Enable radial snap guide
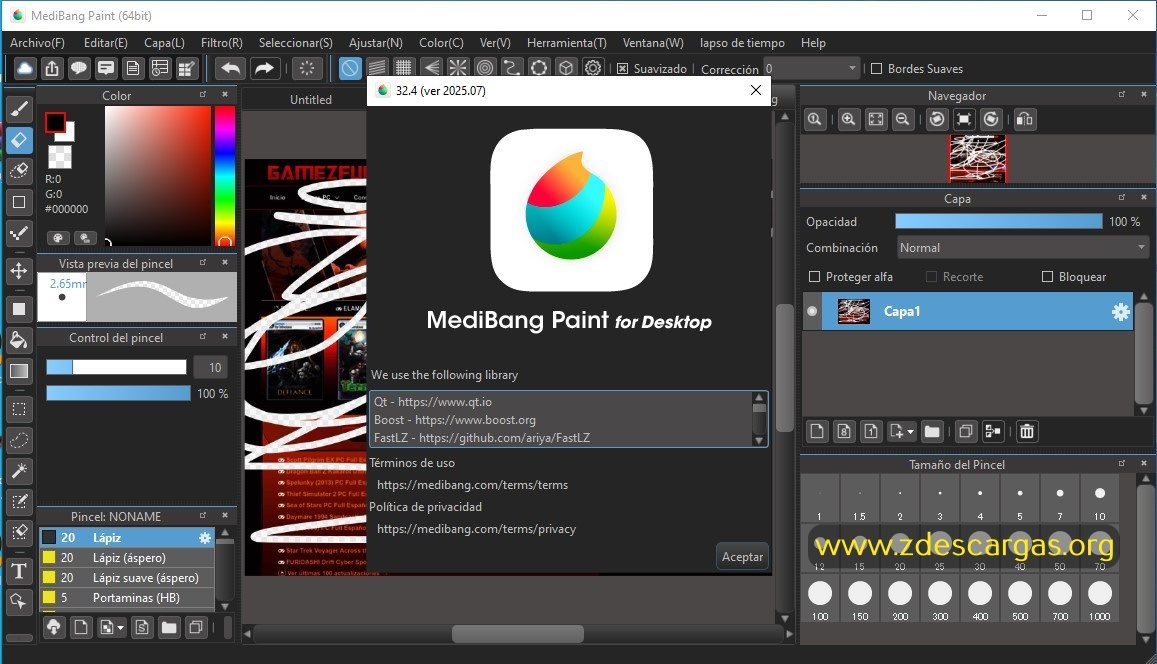The image size is (1157, 664). click(x=458, y=69)
